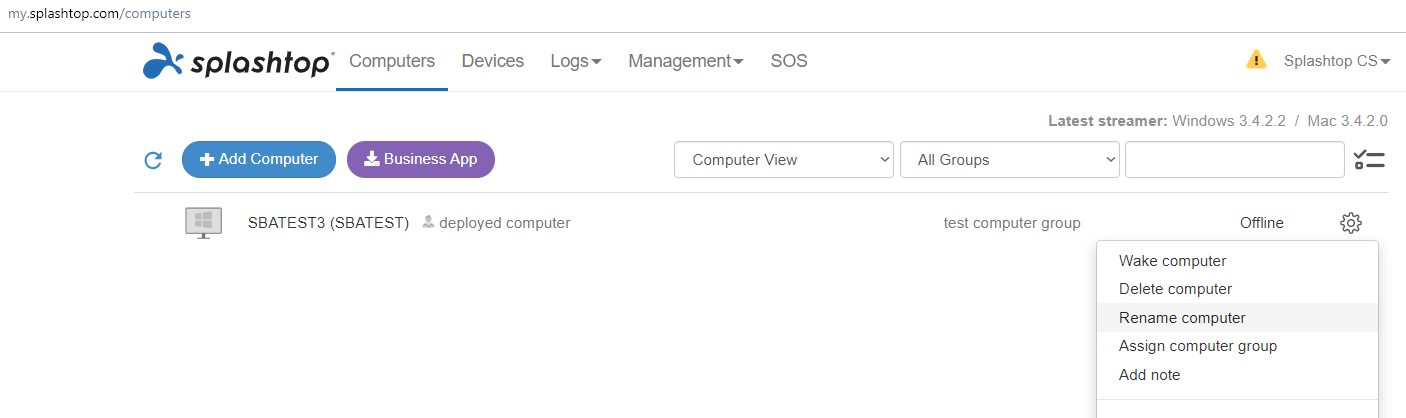Open the Splashtop CS account menu
Screen dimensions: 1406x418
[x=1337, y=61]
